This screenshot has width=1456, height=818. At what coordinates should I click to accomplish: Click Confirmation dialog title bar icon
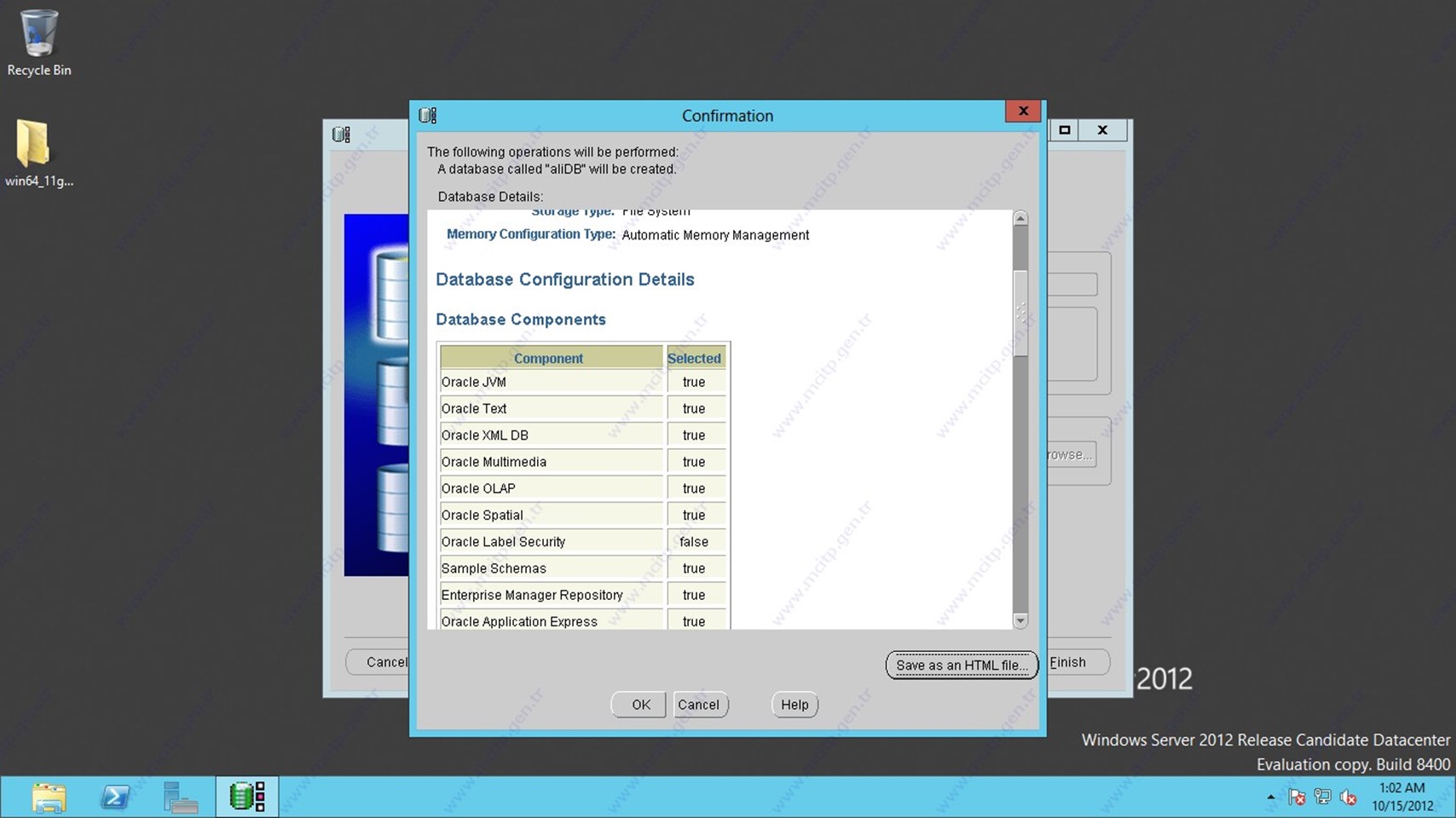(428, 115)
